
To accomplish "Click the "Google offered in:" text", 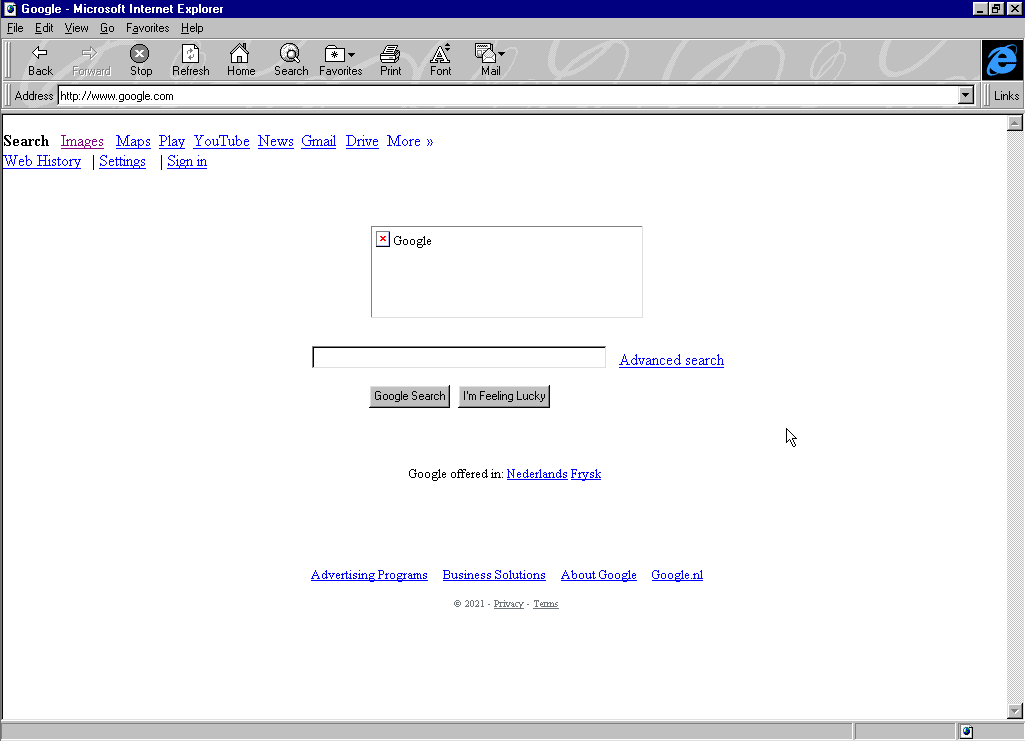I will click(x=456, y=474).
